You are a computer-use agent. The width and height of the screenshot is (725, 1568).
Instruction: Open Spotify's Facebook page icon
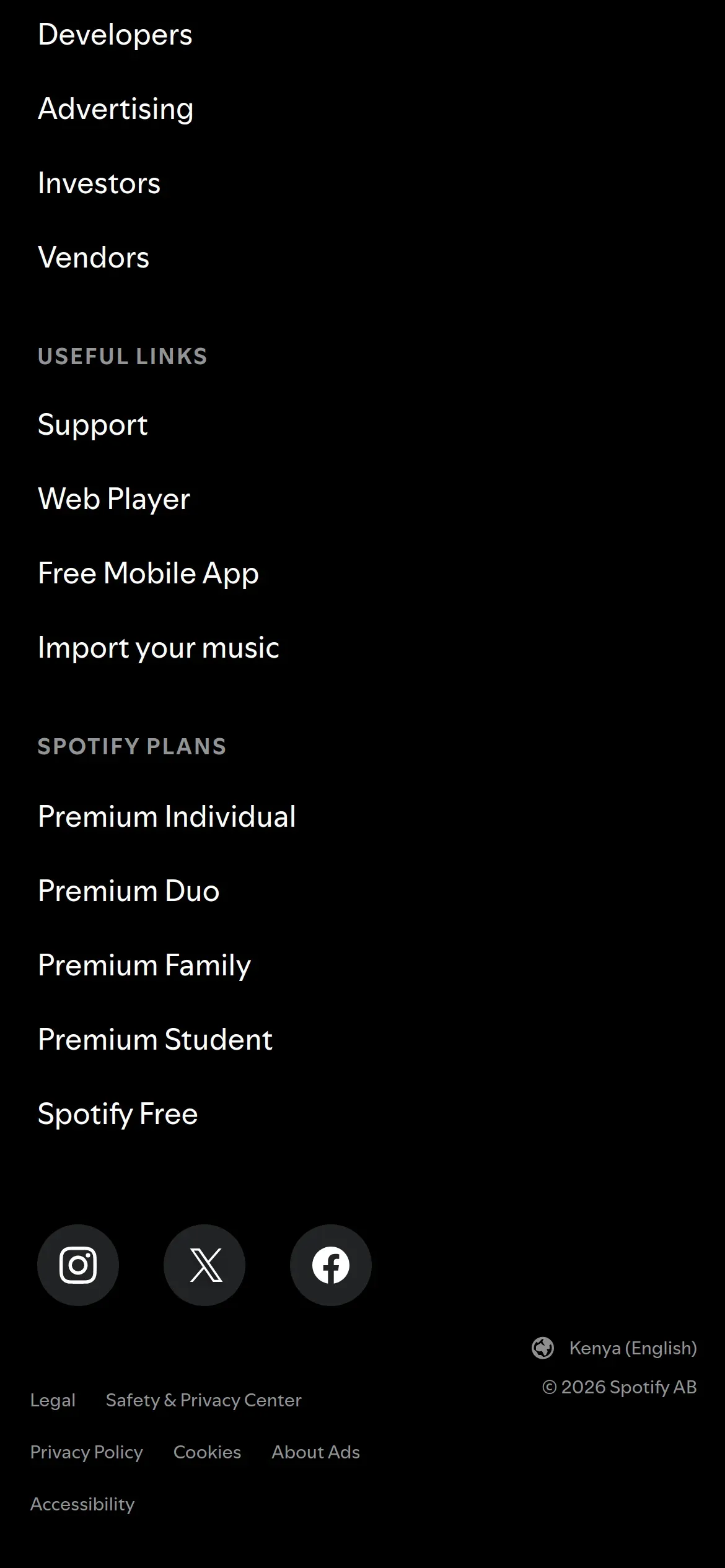coord(331,1265)
